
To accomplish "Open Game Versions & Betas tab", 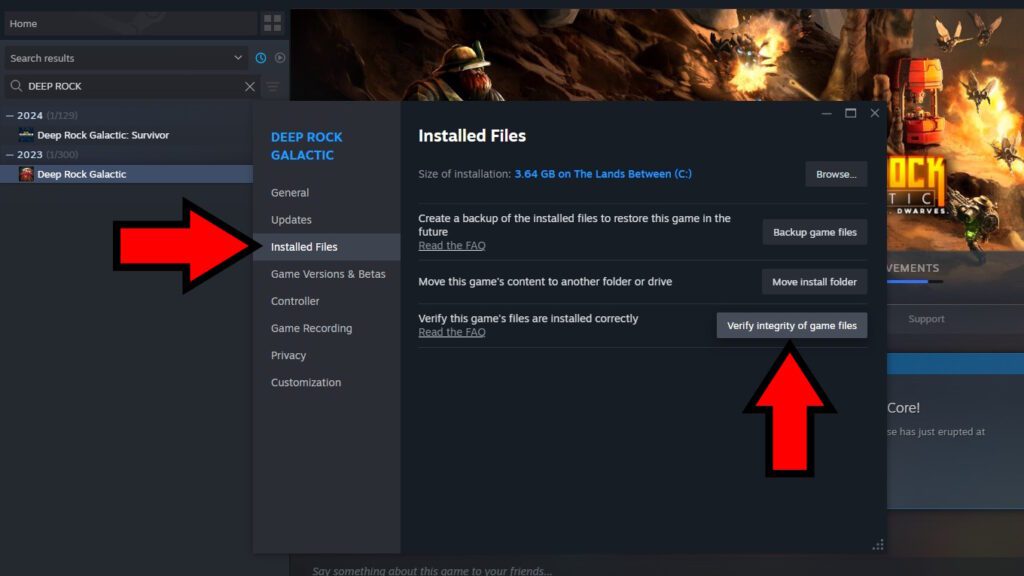I will coord(327,274).
